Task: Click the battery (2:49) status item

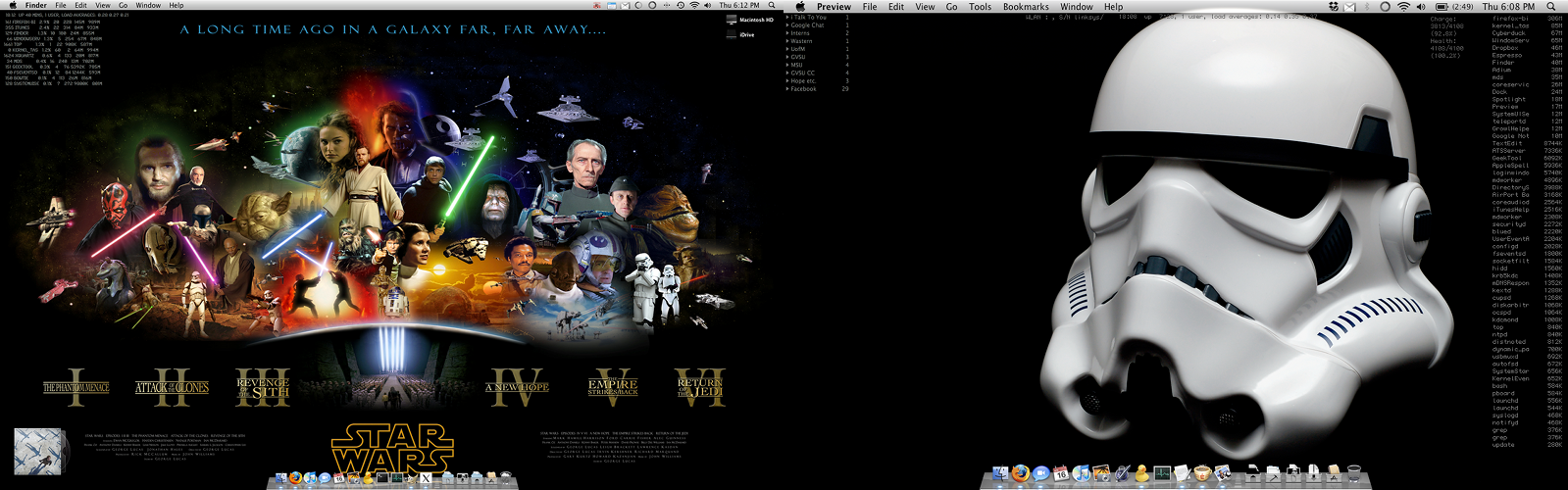Action: pyautogui.click(x=1454, y=7)
